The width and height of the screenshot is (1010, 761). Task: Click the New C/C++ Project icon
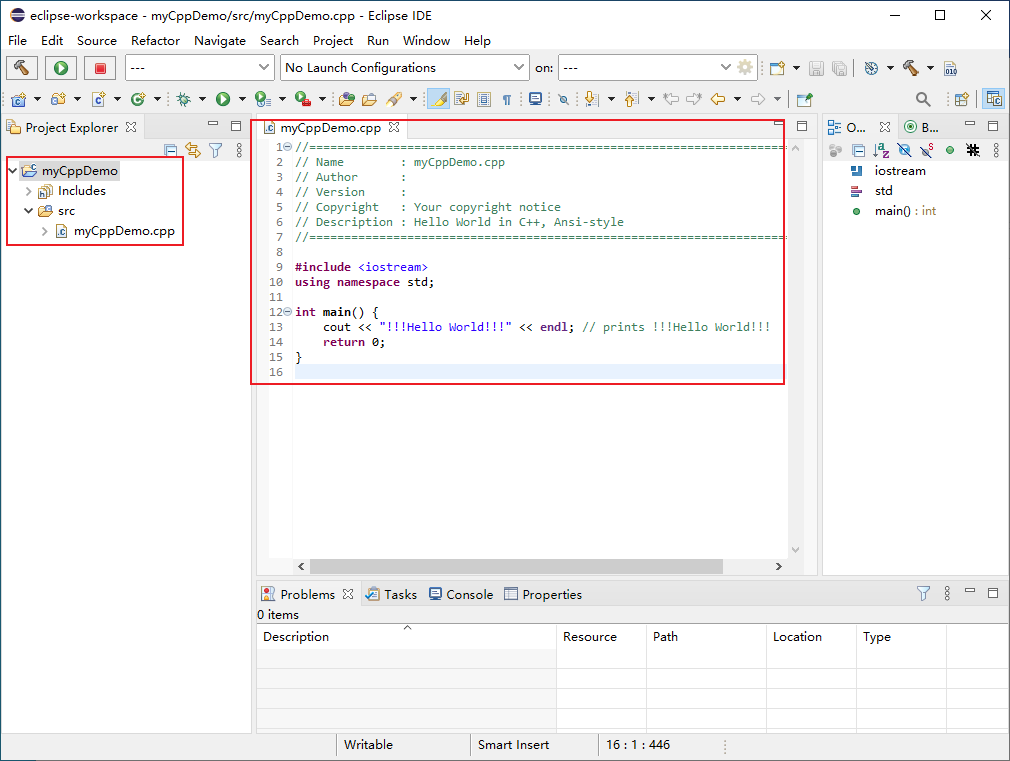point(19,99)
